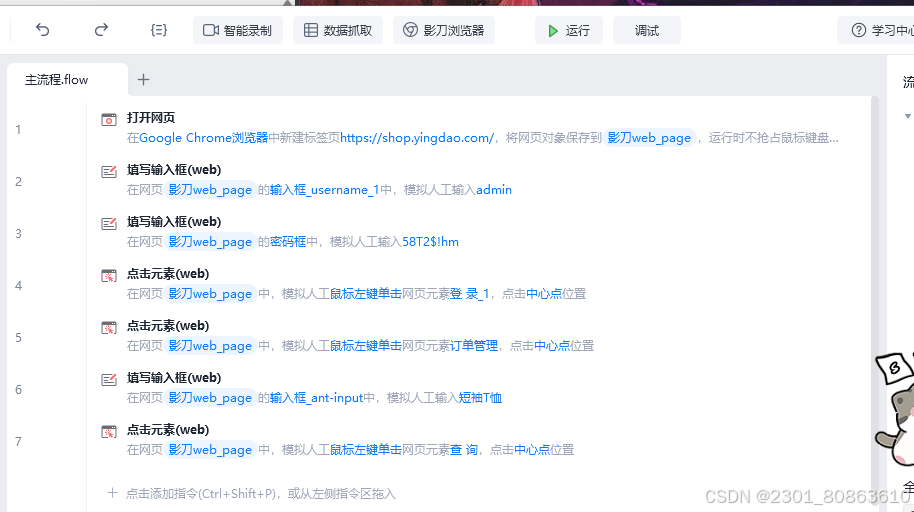This screenshot has height=512, width=914.
Task: Start debugging with 调试 button
Action: coord(646,30)
